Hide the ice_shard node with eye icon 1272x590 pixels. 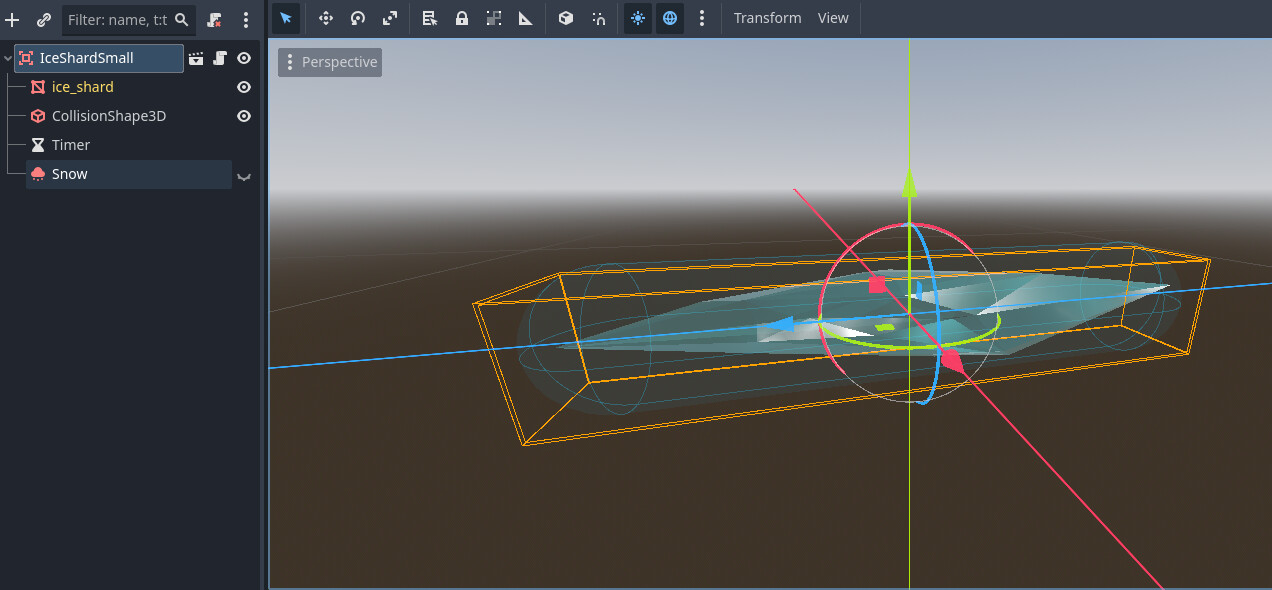point(243,87)
